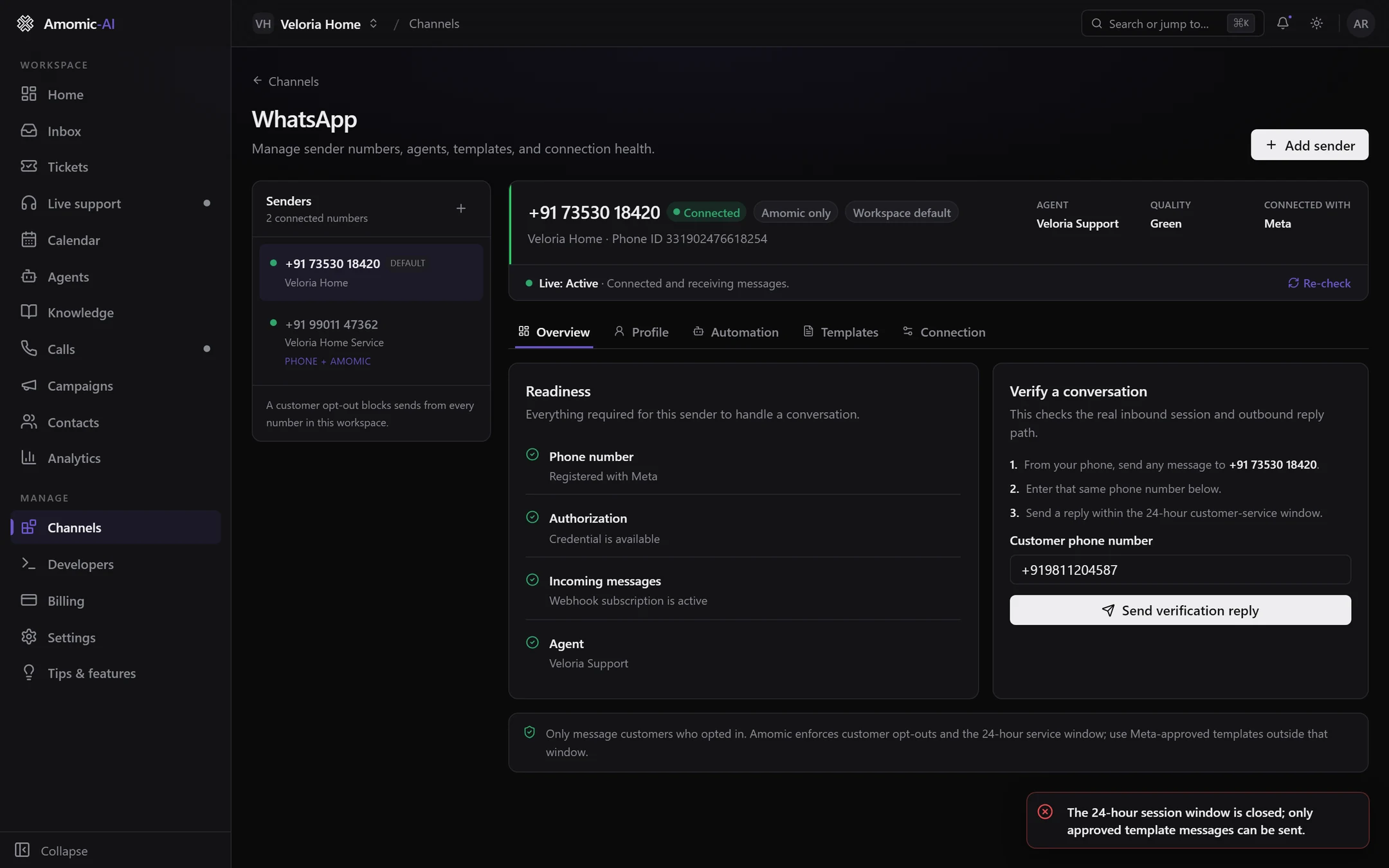Open the Calendar page

point(116,240)
